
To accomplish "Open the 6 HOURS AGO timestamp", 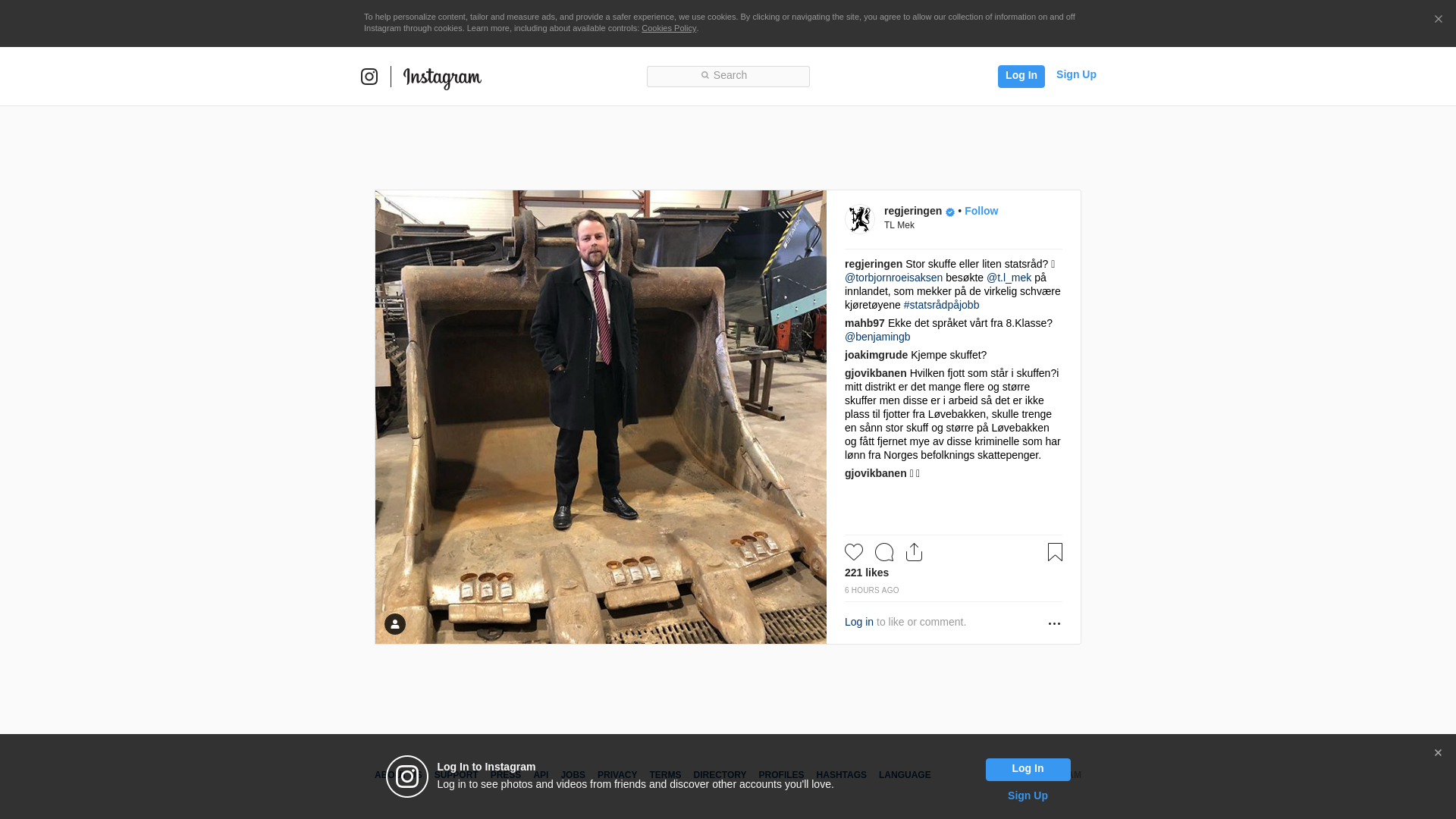I will (x=872, y=590).
